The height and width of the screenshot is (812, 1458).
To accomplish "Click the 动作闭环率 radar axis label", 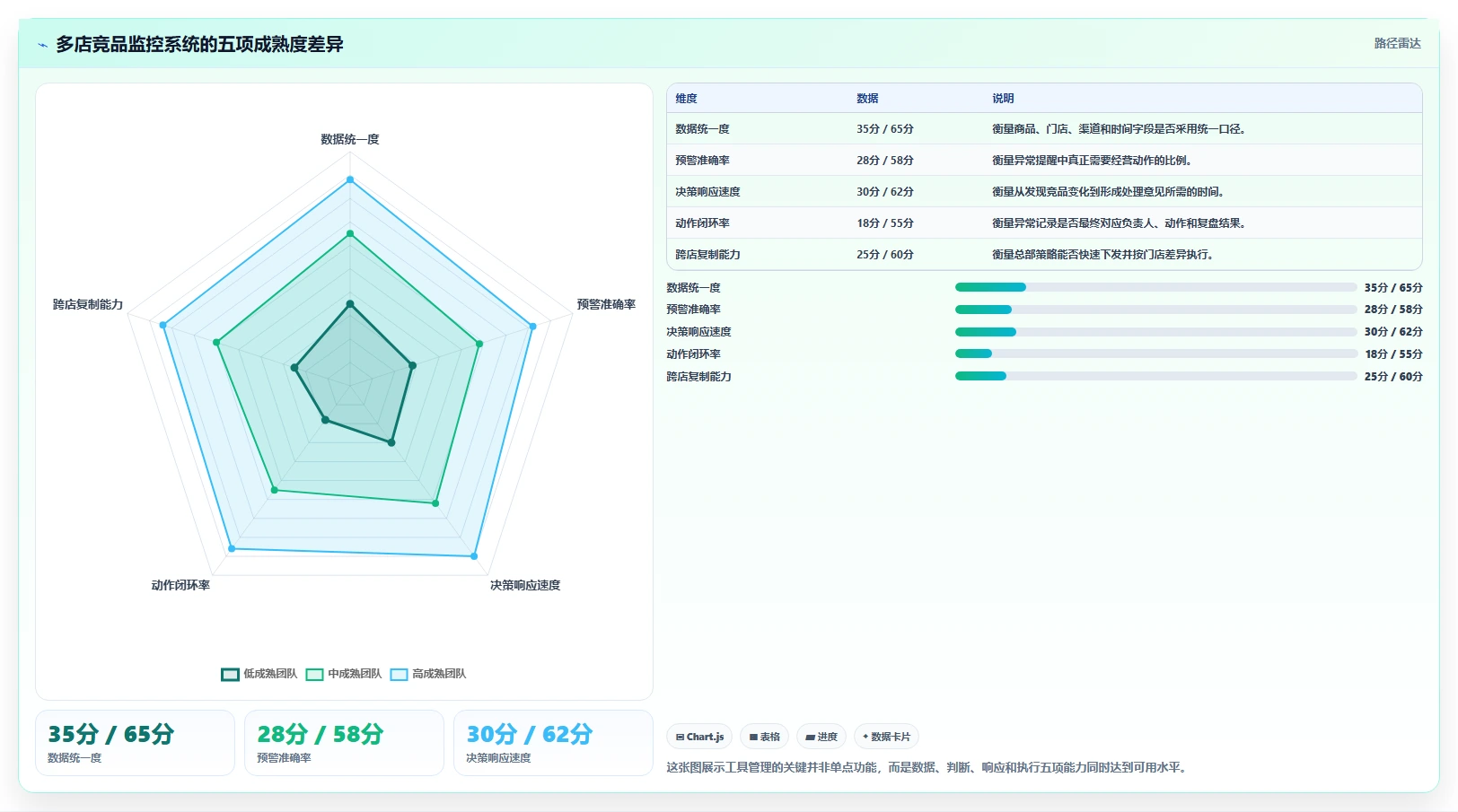I will (180, 585).
